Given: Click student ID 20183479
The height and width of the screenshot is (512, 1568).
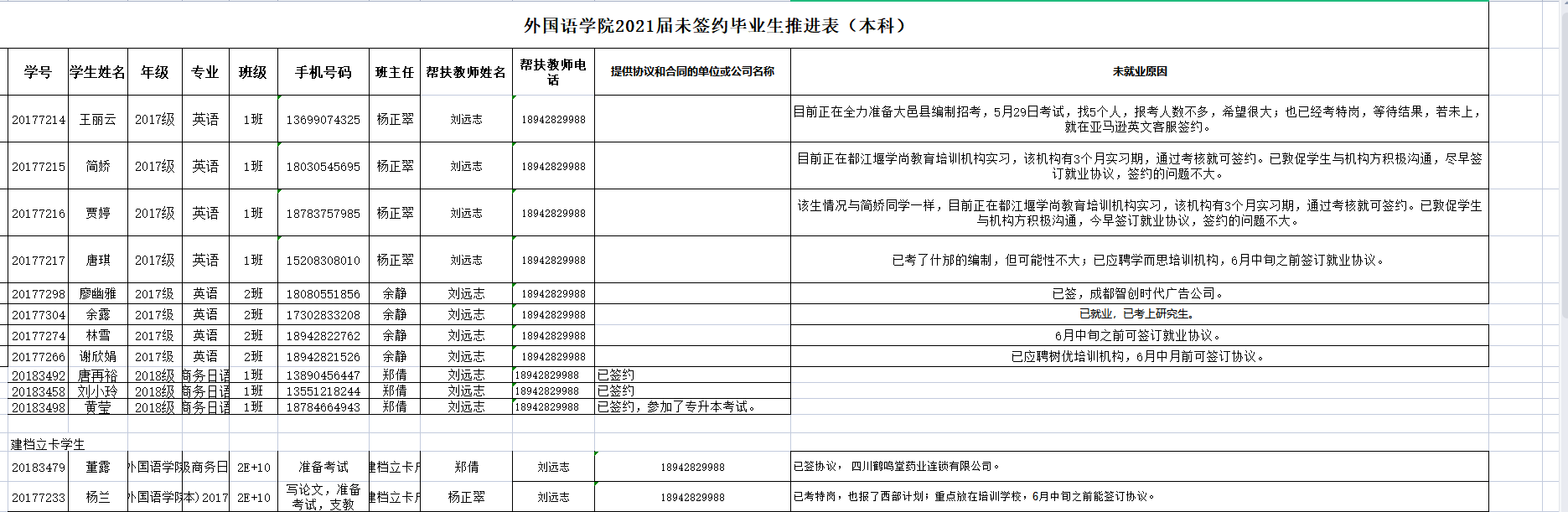Looking at the screenshot, I should point(39,467).
